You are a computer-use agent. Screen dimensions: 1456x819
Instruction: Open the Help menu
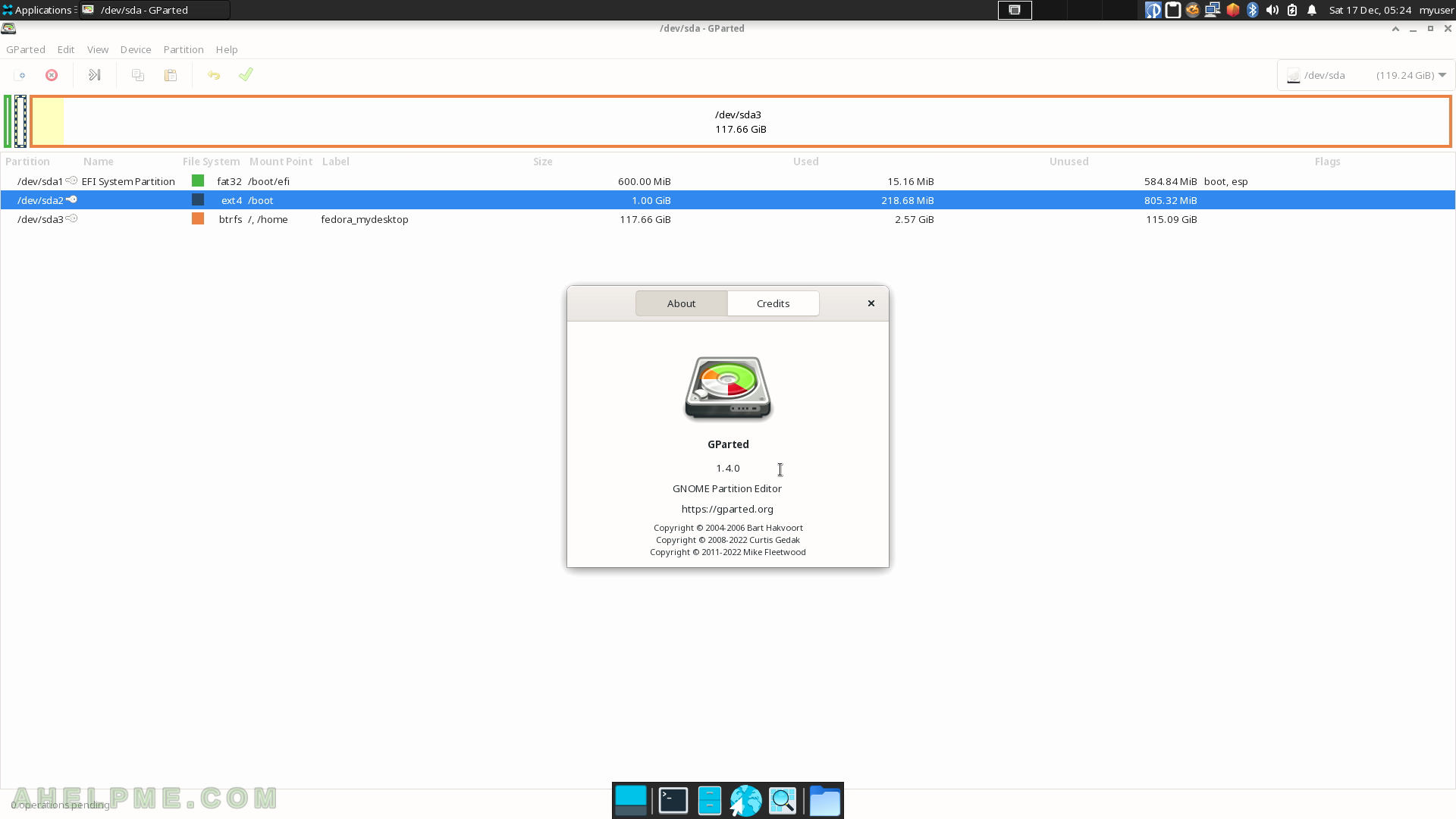coord(227,49)
